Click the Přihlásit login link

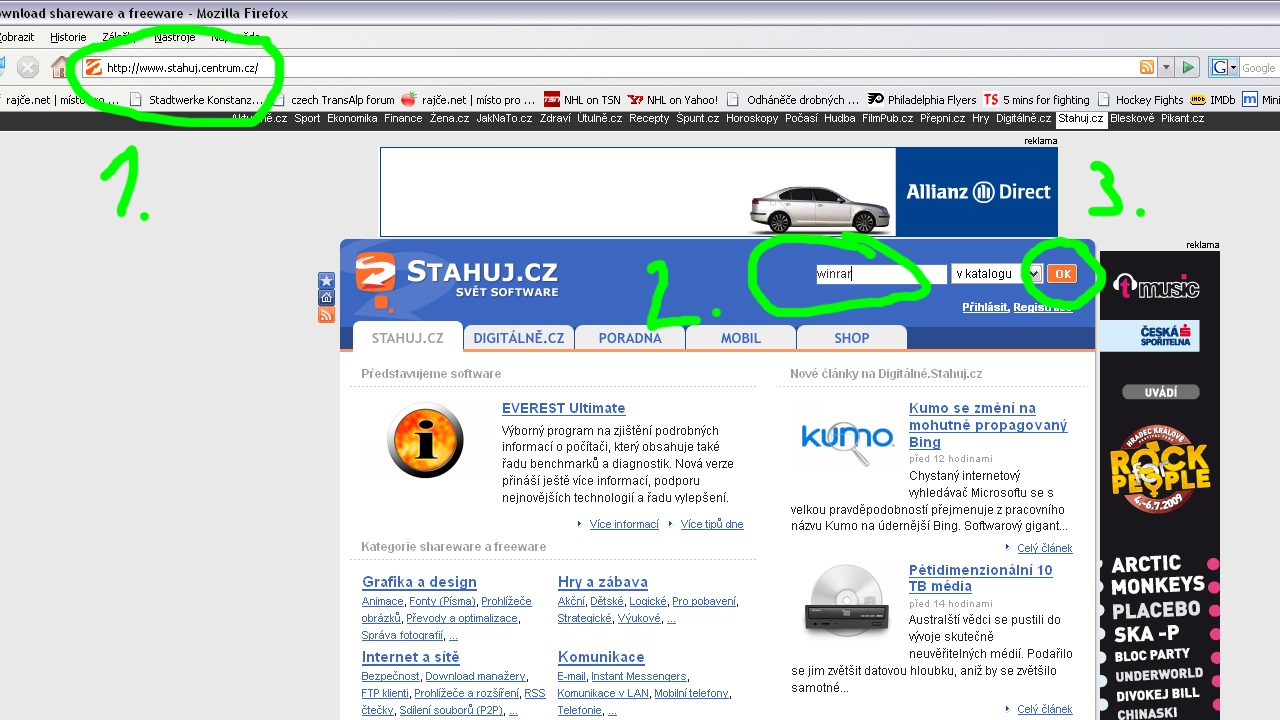[x=984, y=307]
